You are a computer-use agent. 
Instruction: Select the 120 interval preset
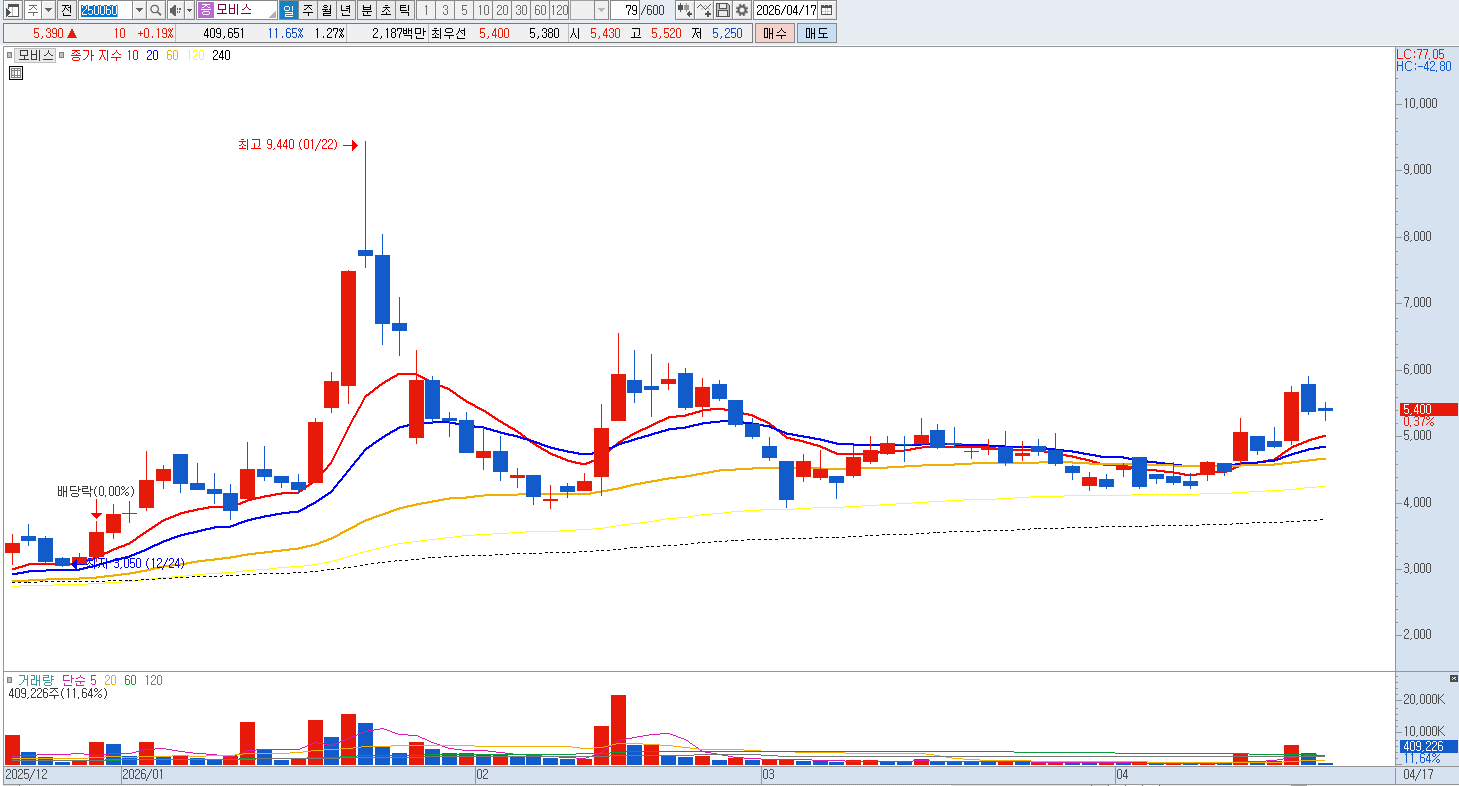point(560,10)
